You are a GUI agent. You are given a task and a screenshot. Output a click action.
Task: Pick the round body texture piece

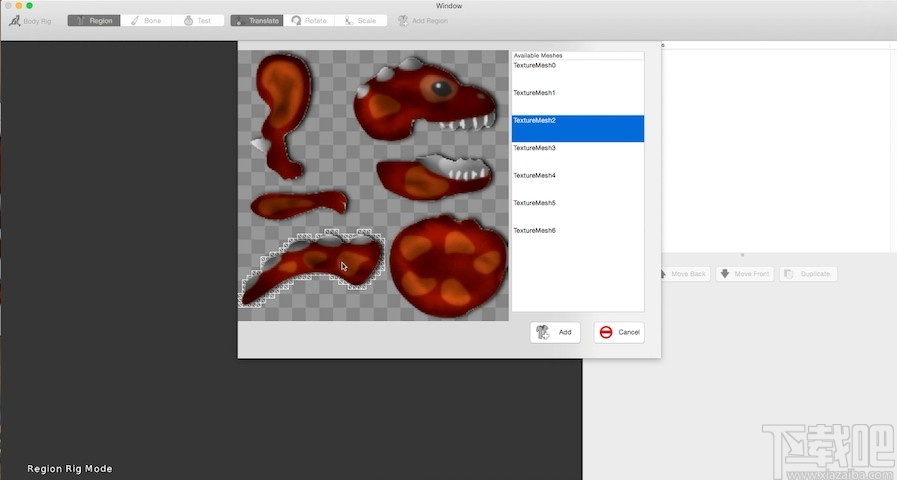tap(448, 266)
